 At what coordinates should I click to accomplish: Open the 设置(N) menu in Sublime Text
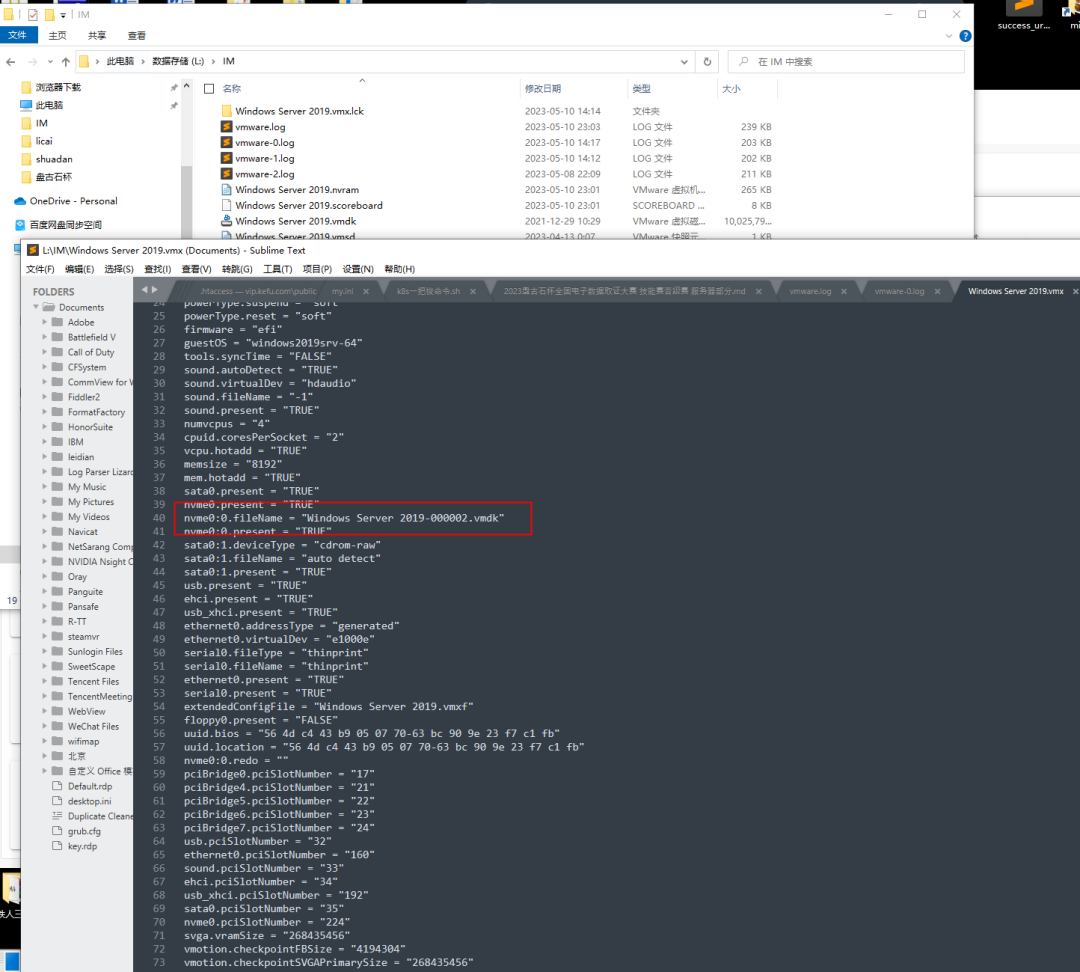click(x=358, y=269)
